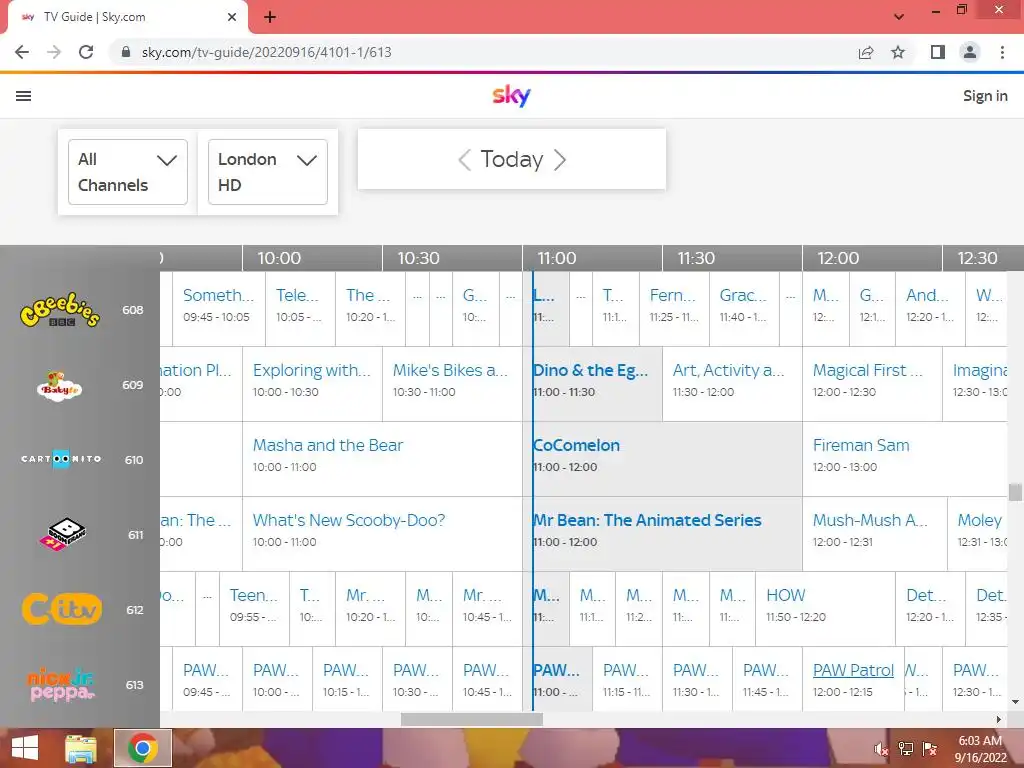Open Dino & the Egg 11:00 - 11:30 listing
The height and width of the screenshot is (768, 1024).
[x=592, y=383]
